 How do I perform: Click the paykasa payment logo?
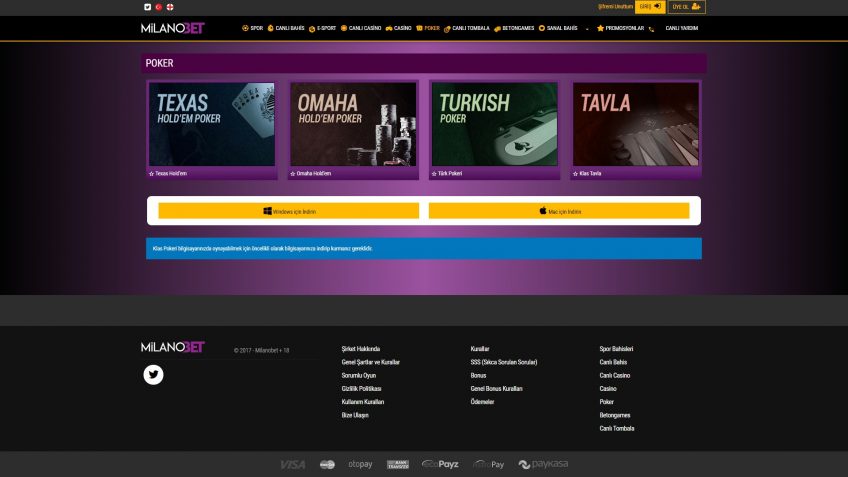click(x=543, y=464)
